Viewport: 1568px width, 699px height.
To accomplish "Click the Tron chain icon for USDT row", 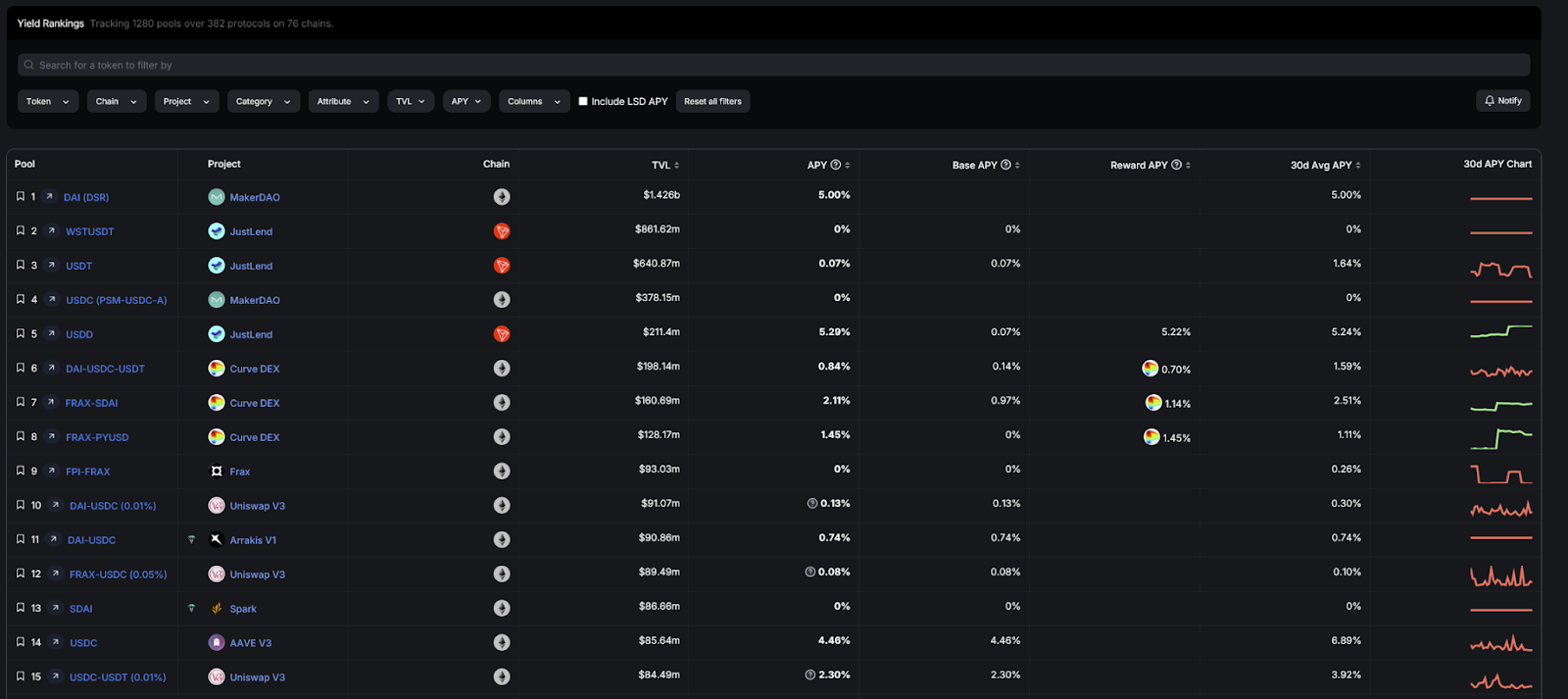I will [502, 266].
